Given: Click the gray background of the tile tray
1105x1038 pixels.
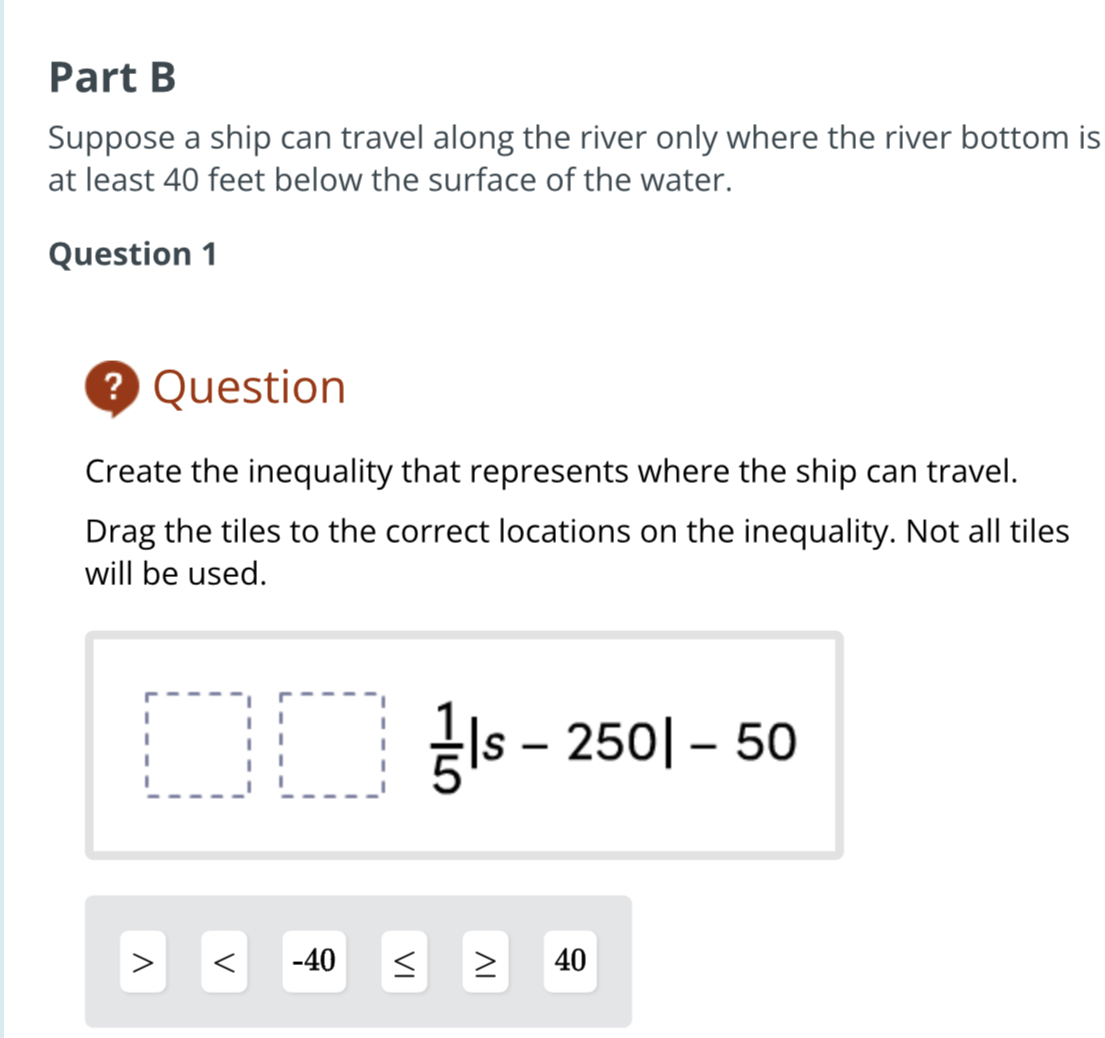Looking at the screenshot, I should point(360,1010).
